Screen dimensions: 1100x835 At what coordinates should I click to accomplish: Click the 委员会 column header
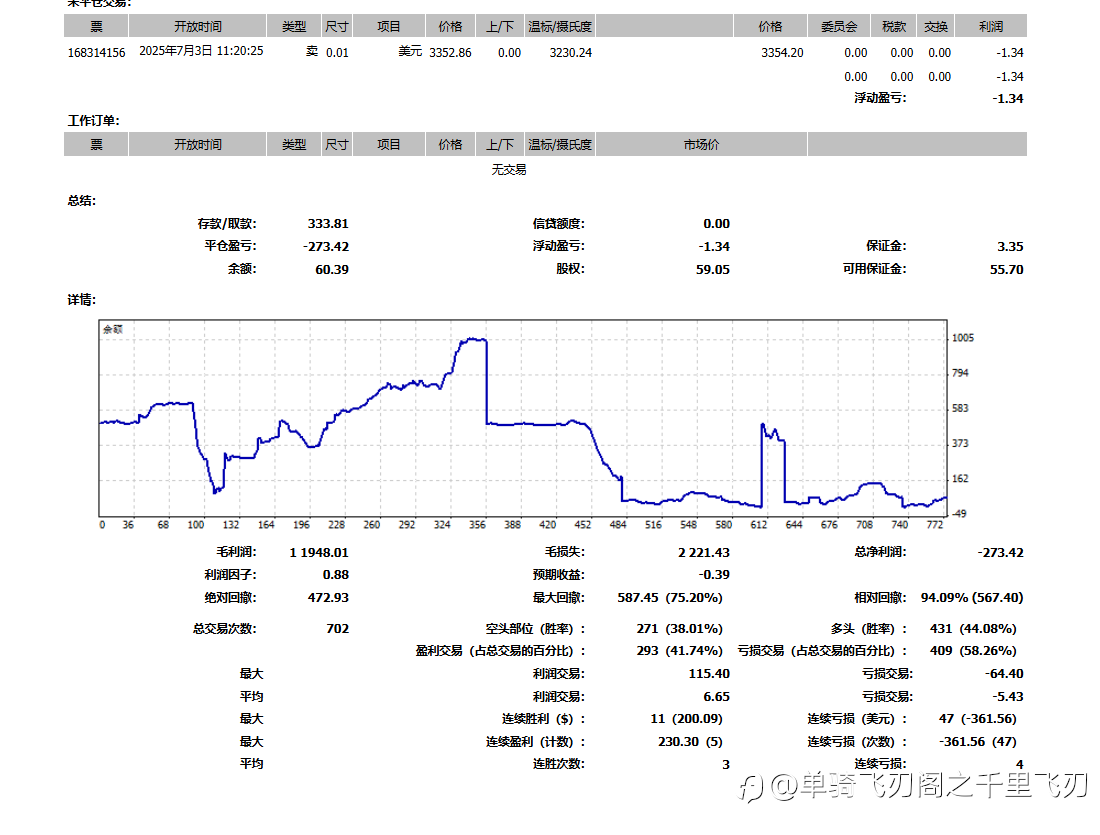[839, 27]
